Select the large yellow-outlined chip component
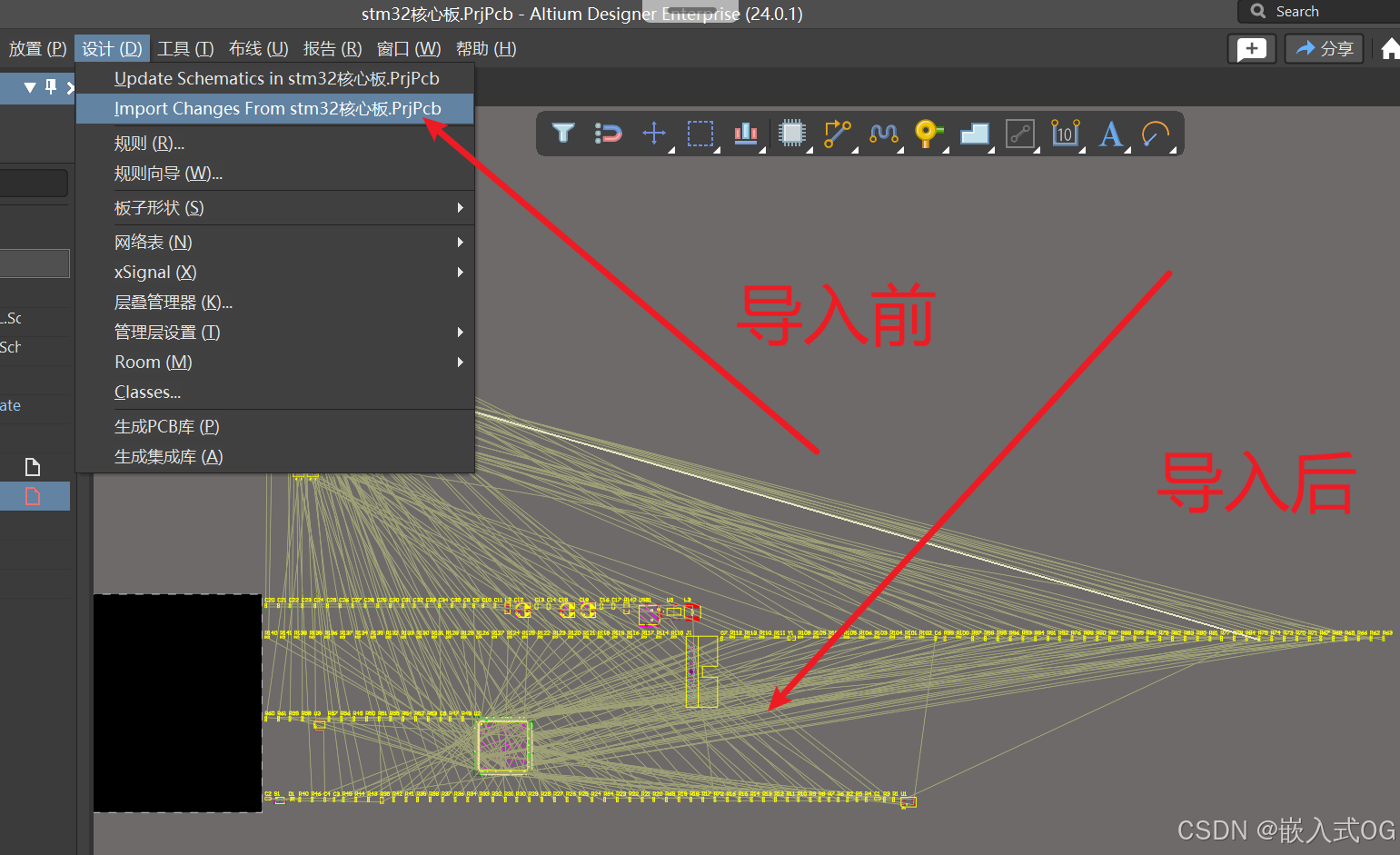1400x855 pixels. [x=503, y=746]
